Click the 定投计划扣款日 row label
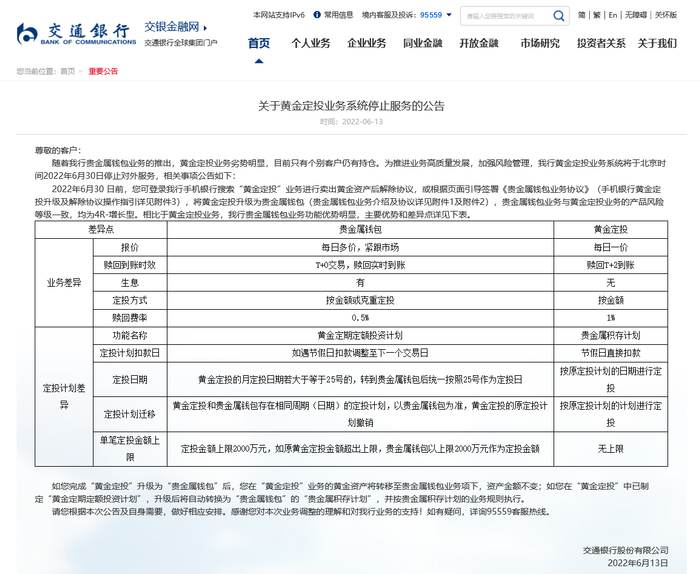Viewport: 700px width, 574px height. pos(130,353)
